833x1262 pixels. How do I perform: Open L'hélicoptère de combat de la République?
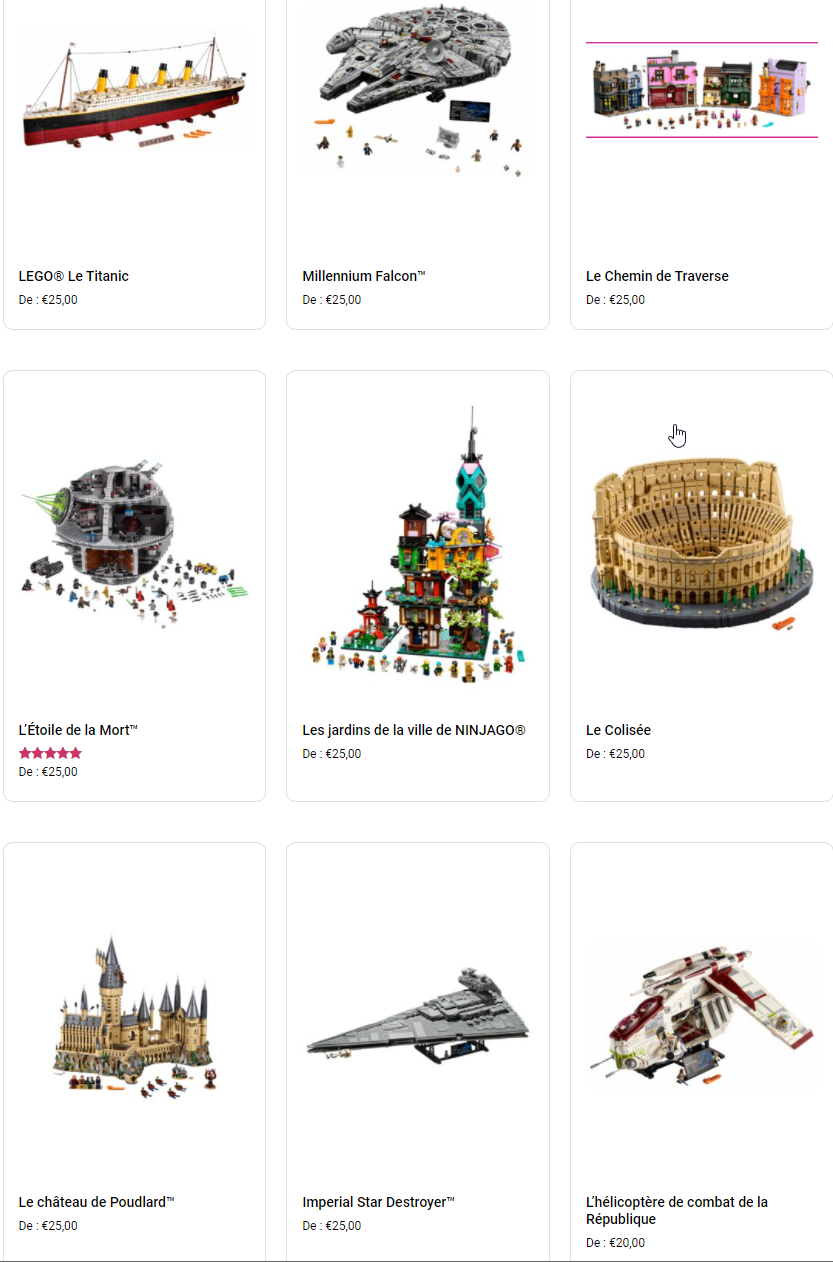click(677, 1211)
